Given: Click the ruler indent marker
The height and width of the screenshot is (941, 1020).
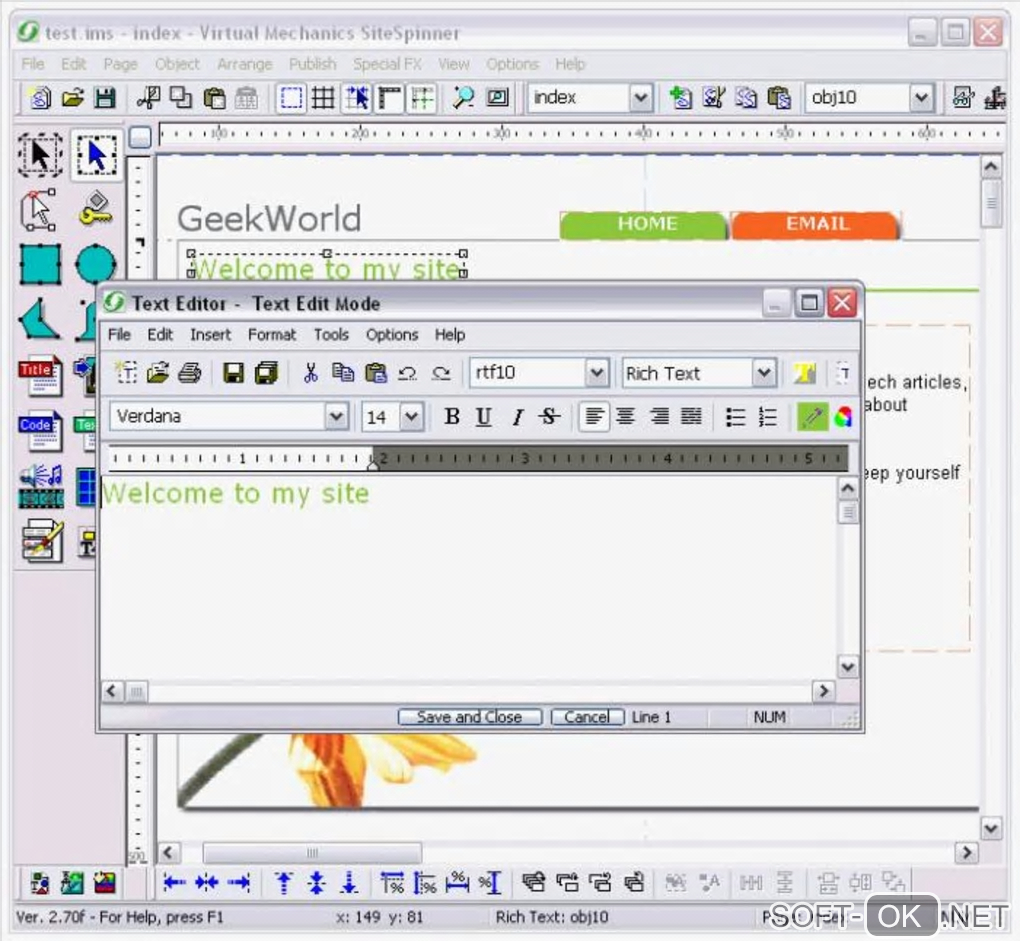Looking at the screenshot, I should tap(373, 464).
